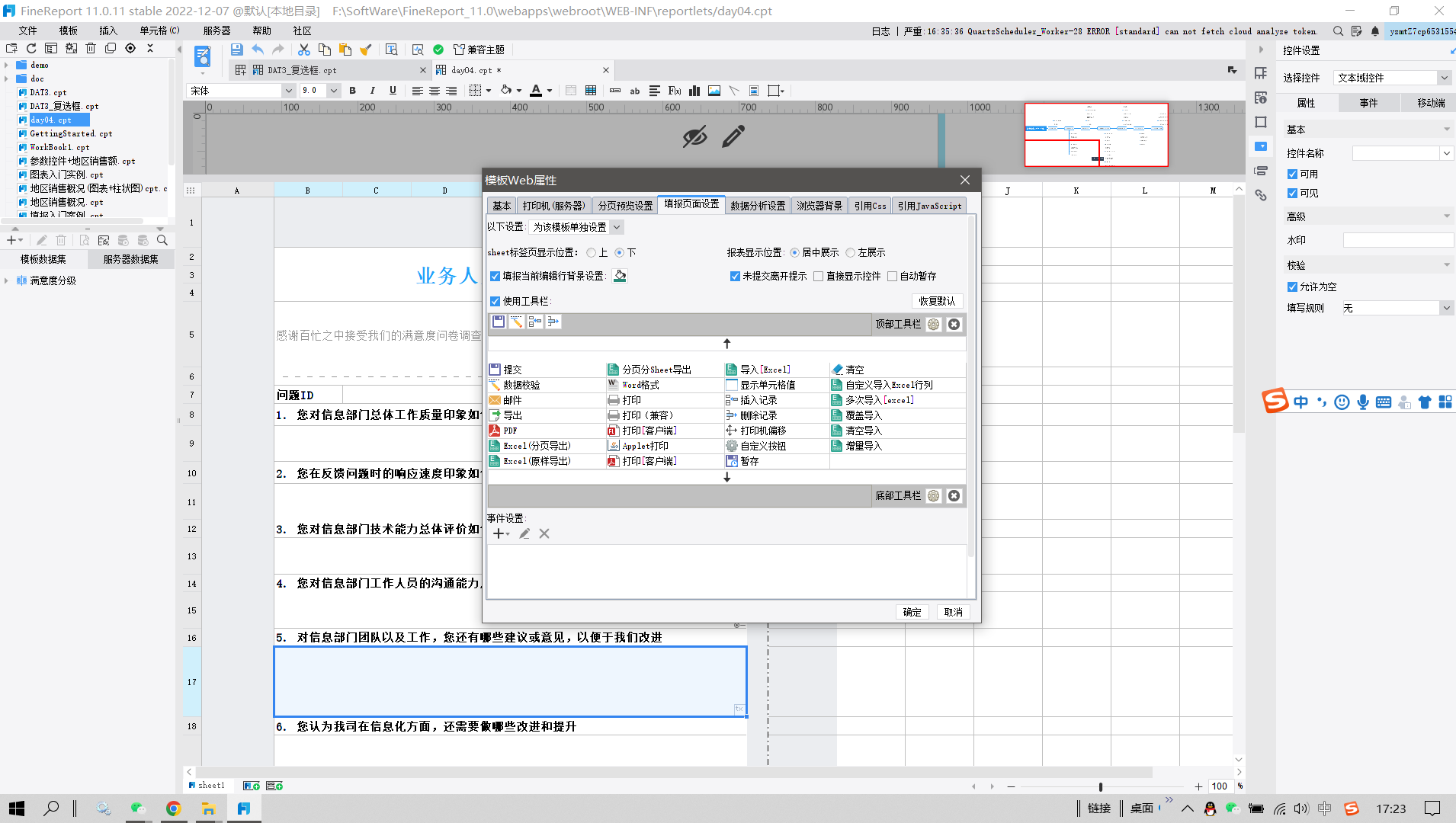The width and height of the screenshot is (1456, 823).
Task: Select 上 for sheet tab position
Action: [592, 252]
